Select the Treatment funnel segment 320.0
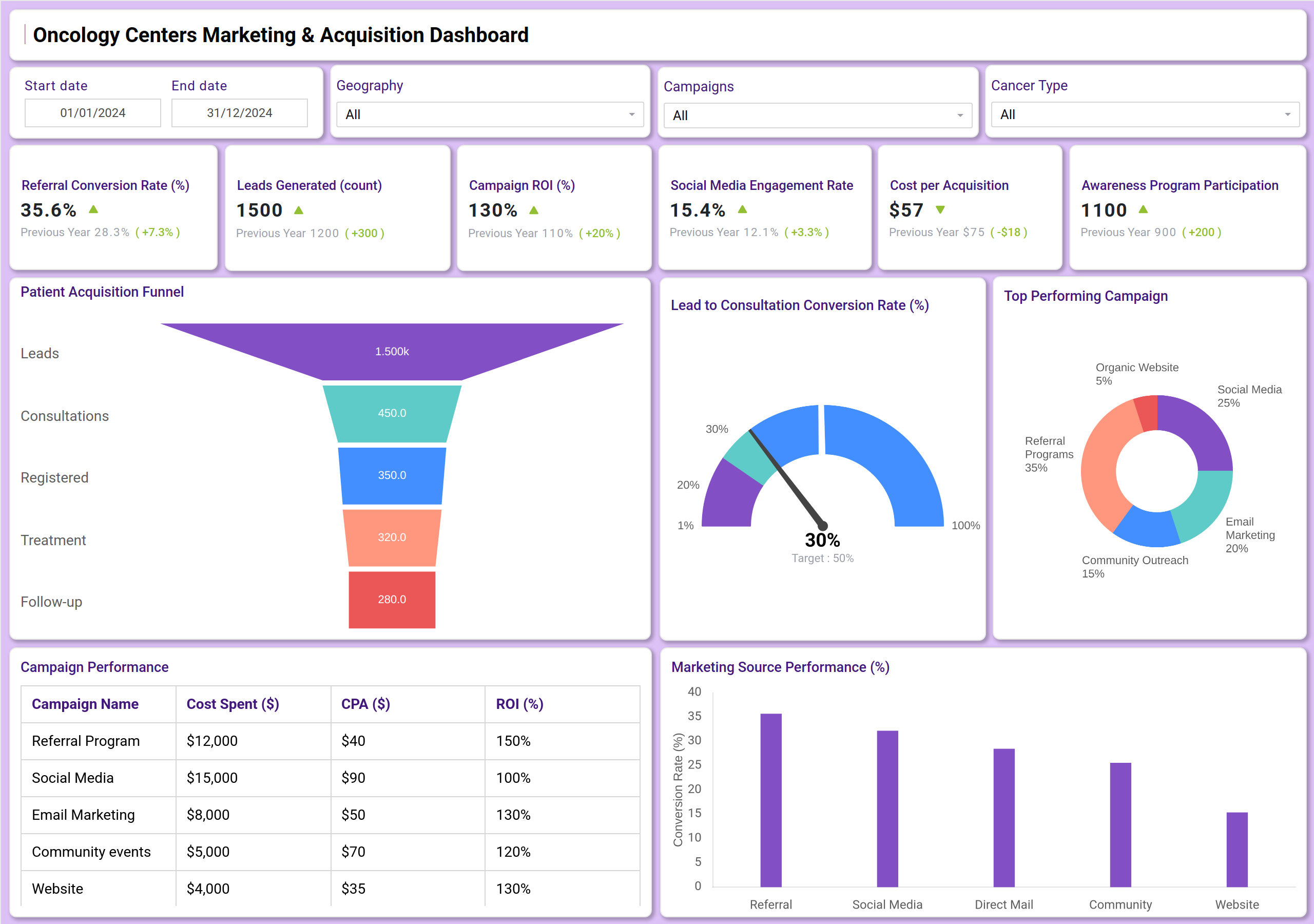This screenshot has height=924, width=1314. point(392,537)
